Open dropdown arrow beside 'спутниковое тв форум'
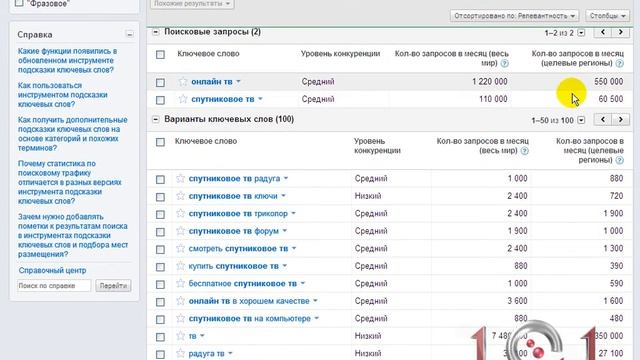 pos(285,231)
